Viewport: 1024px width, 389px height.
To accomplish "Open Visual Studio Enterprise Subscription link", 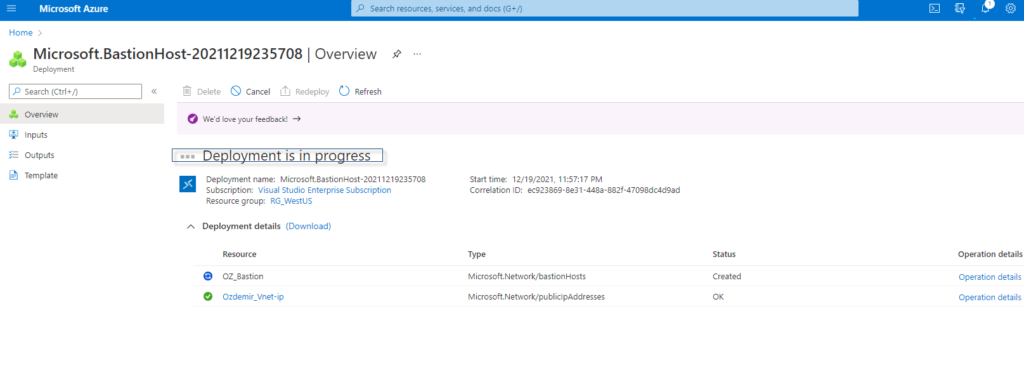I will 325,190.
